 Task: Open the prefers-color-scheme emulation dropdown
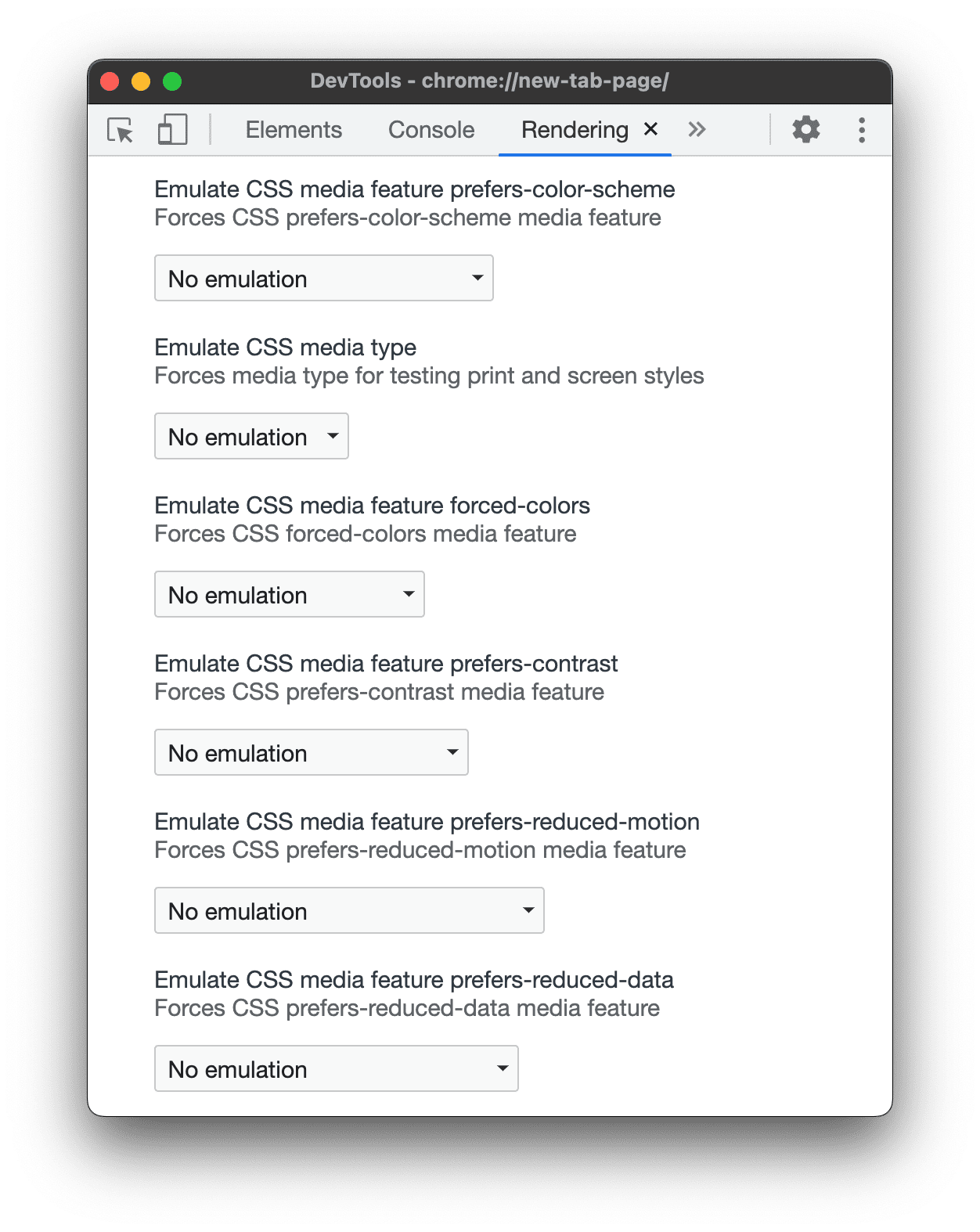pyautogui.click(x=323, y=278)
